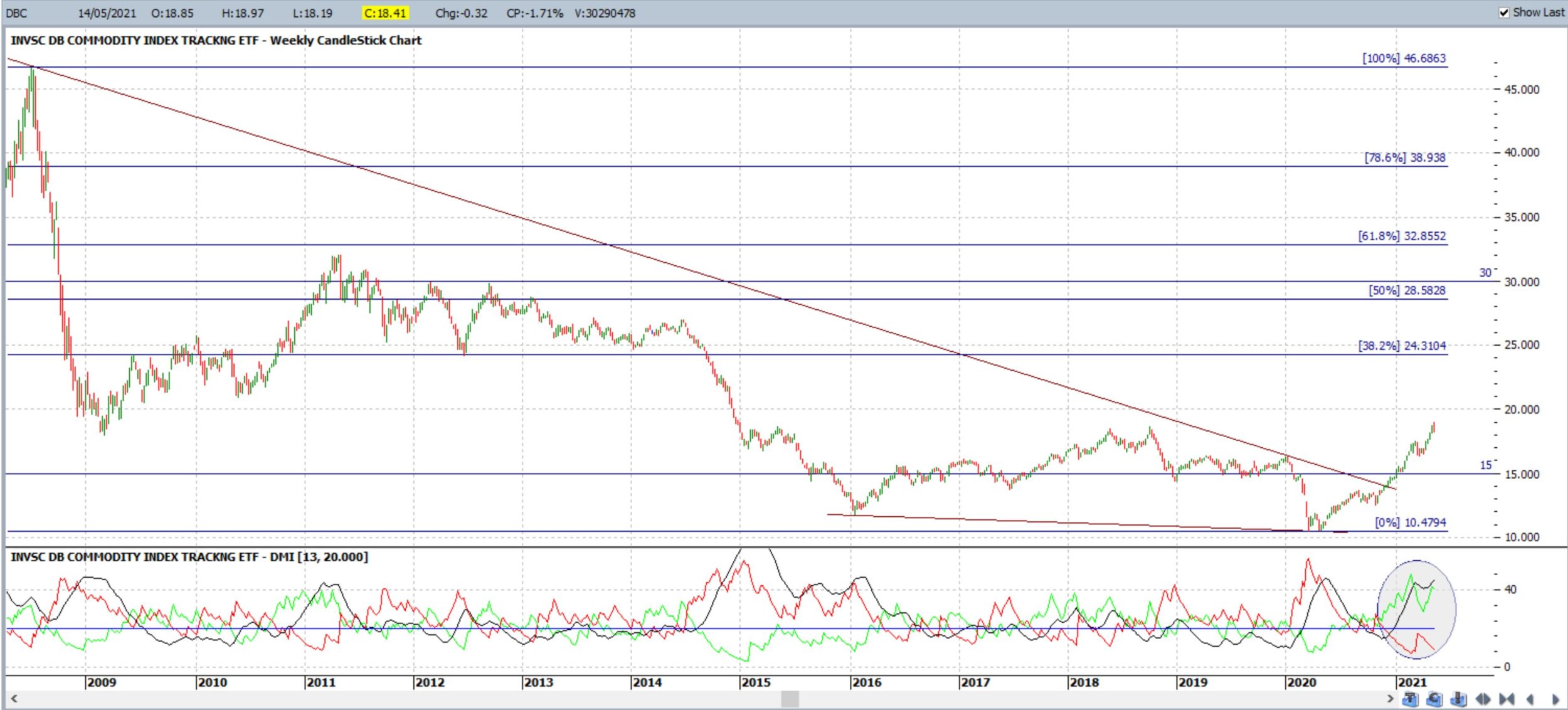1568x710 pixels.
Task: Click the horizontal scrollbar right arrow
Action: point(1390,699)
